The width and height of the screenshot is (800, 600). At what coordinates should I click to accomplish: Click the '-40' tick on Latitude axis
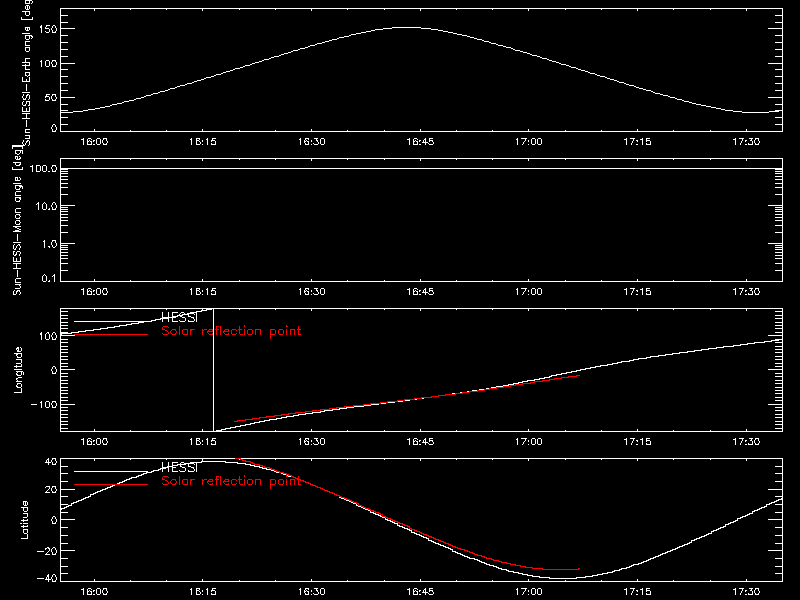[47, 578]
